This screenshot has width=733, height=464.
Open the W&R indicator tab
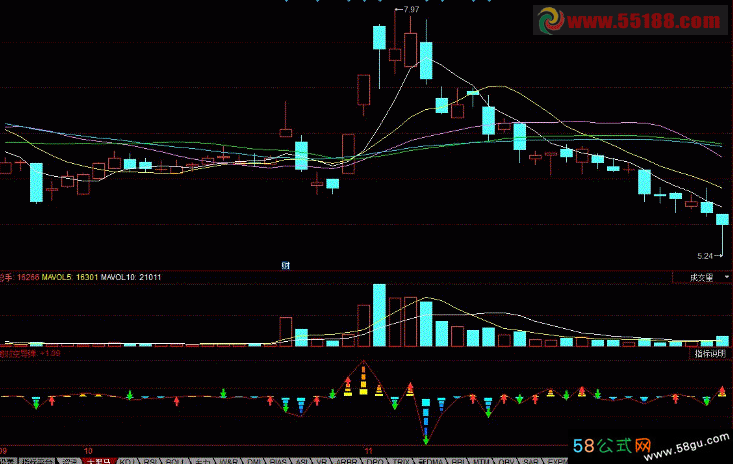[228, 461]
